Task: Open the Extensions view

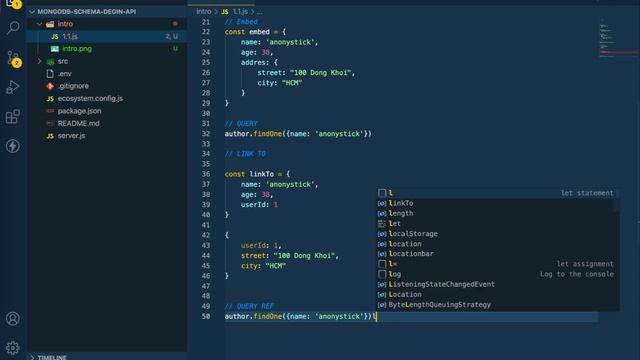Action: (13, 116)
